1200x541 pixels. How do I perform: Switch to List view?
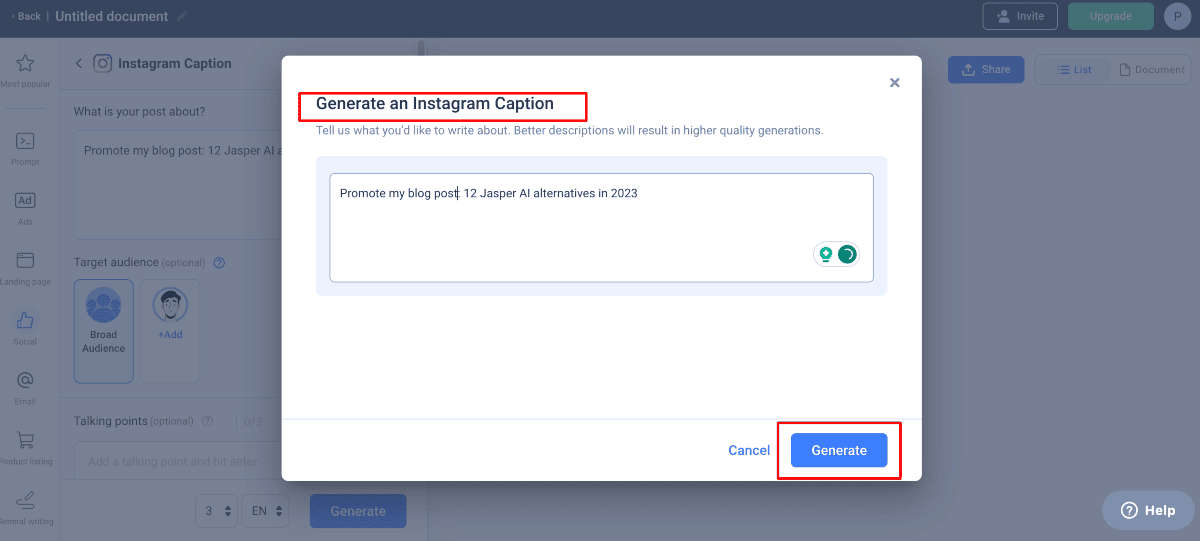(1073, 70)
